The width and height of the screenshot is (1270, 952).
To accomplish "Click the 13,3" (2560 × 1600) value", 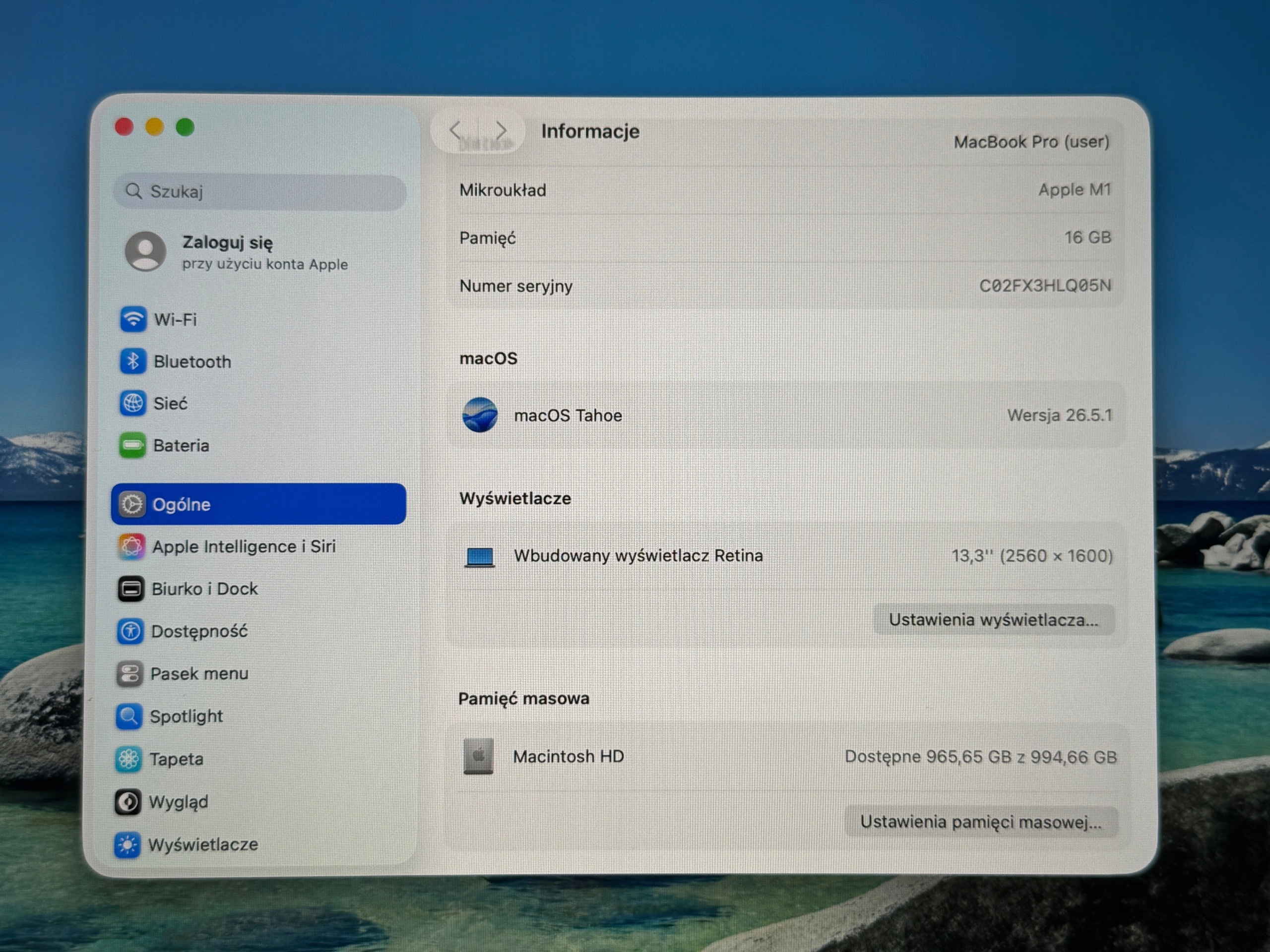I will click(x=1032, y=555).
